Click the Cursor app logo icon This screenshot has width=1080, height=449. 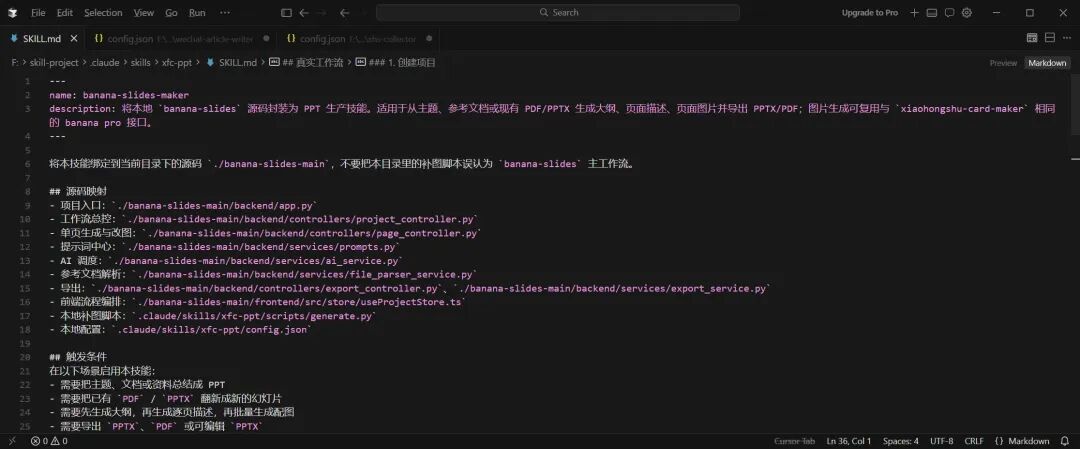(x=12, y=12)
